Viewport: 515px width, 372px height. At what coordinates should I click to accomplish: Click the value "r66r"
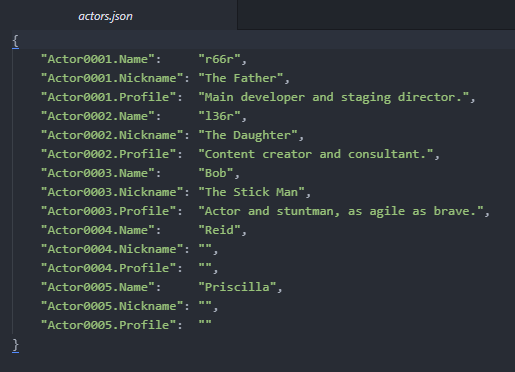coord(219,59)
